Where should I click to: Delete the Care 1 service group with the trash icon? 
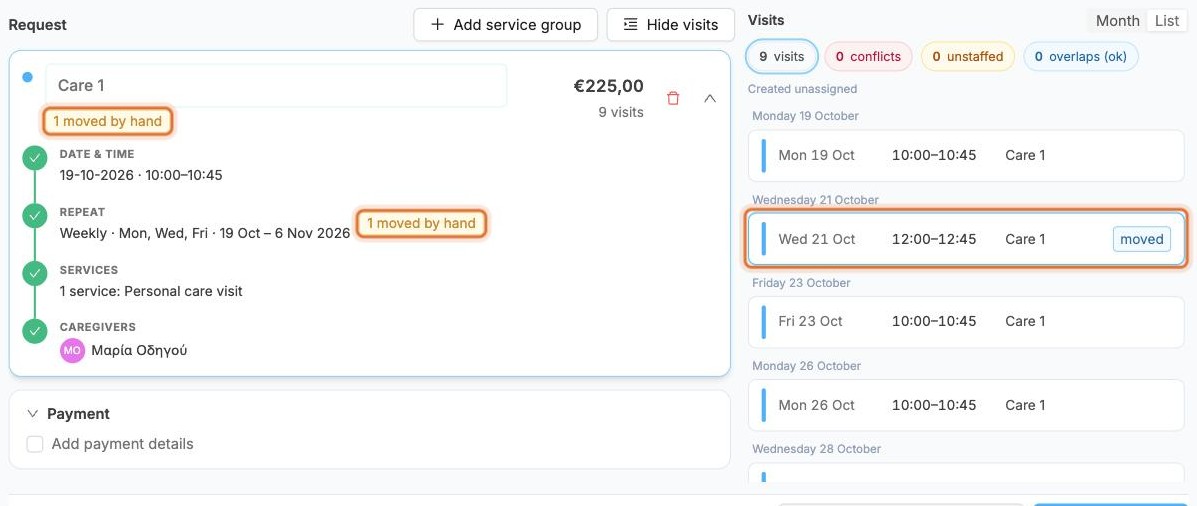pyautogui.click(x=673, y=98)
